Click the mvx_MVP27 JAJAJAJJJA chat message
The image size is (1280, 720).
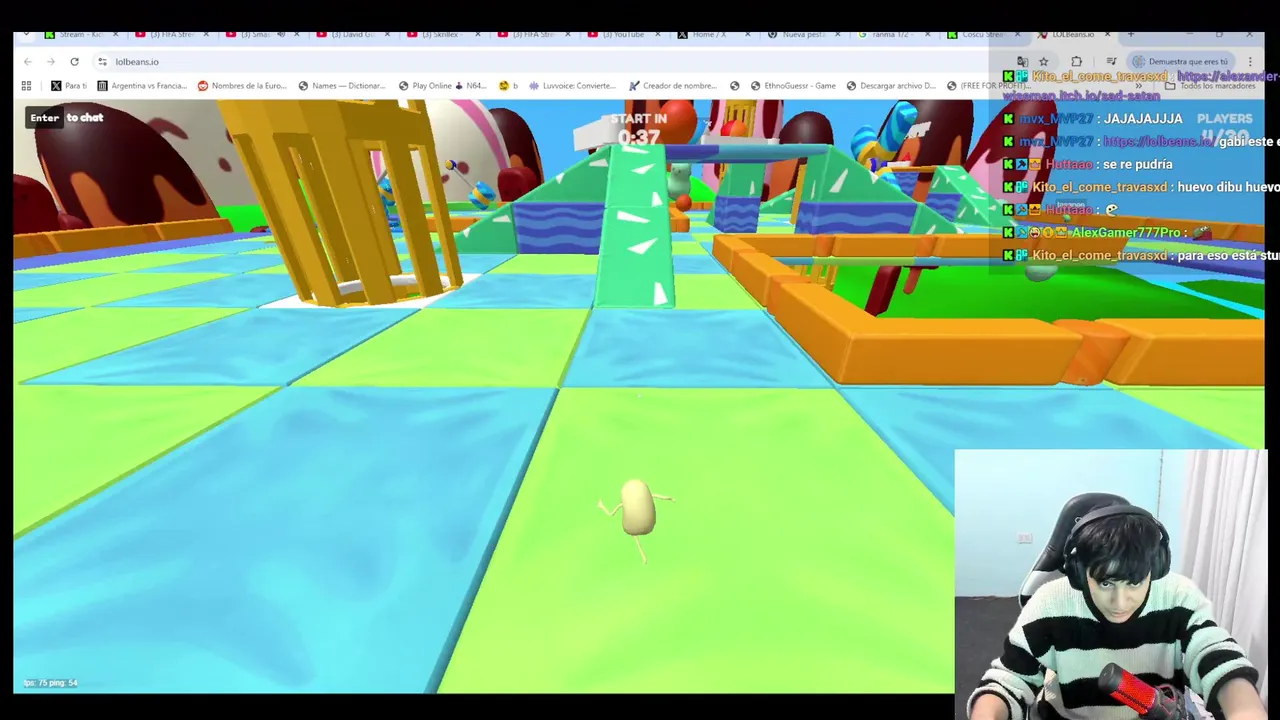[1093, 118]
